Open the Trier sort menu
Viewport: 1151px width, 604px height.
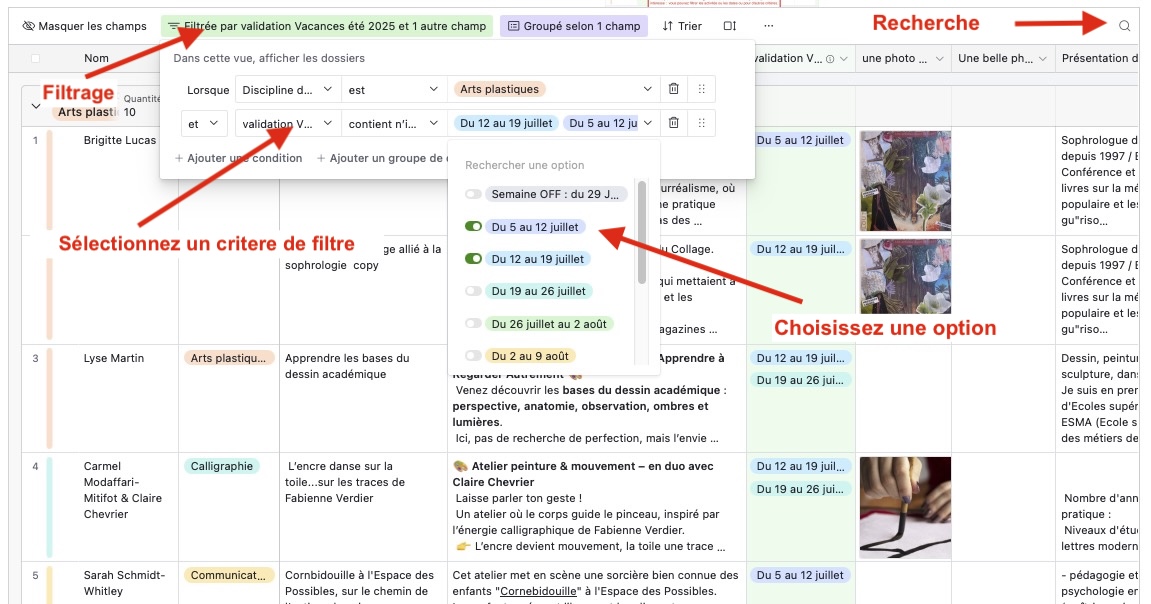(x=682, y=26)
